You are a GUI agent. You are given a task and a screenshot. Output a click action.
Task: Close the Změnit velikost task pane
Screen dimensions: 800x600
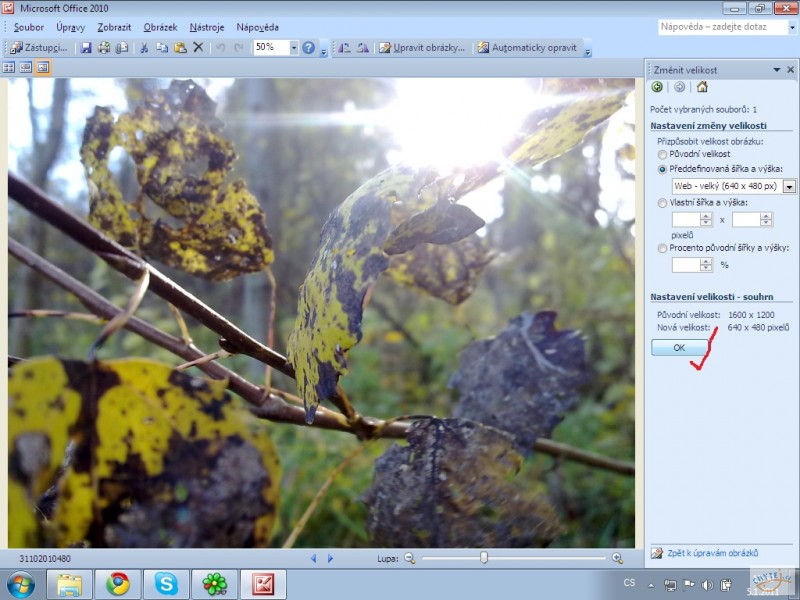tap(790, 70)
